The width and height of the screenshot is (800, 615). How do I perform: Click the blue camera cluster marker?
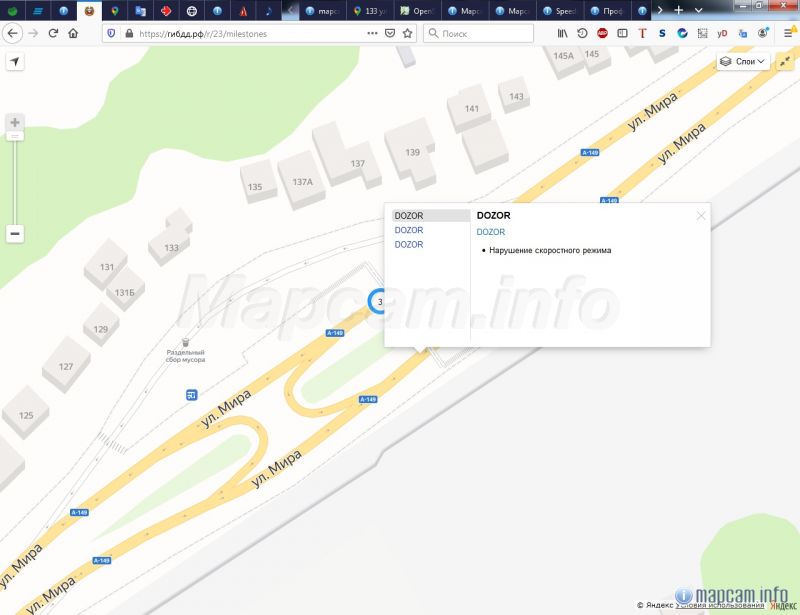[378, 301]
